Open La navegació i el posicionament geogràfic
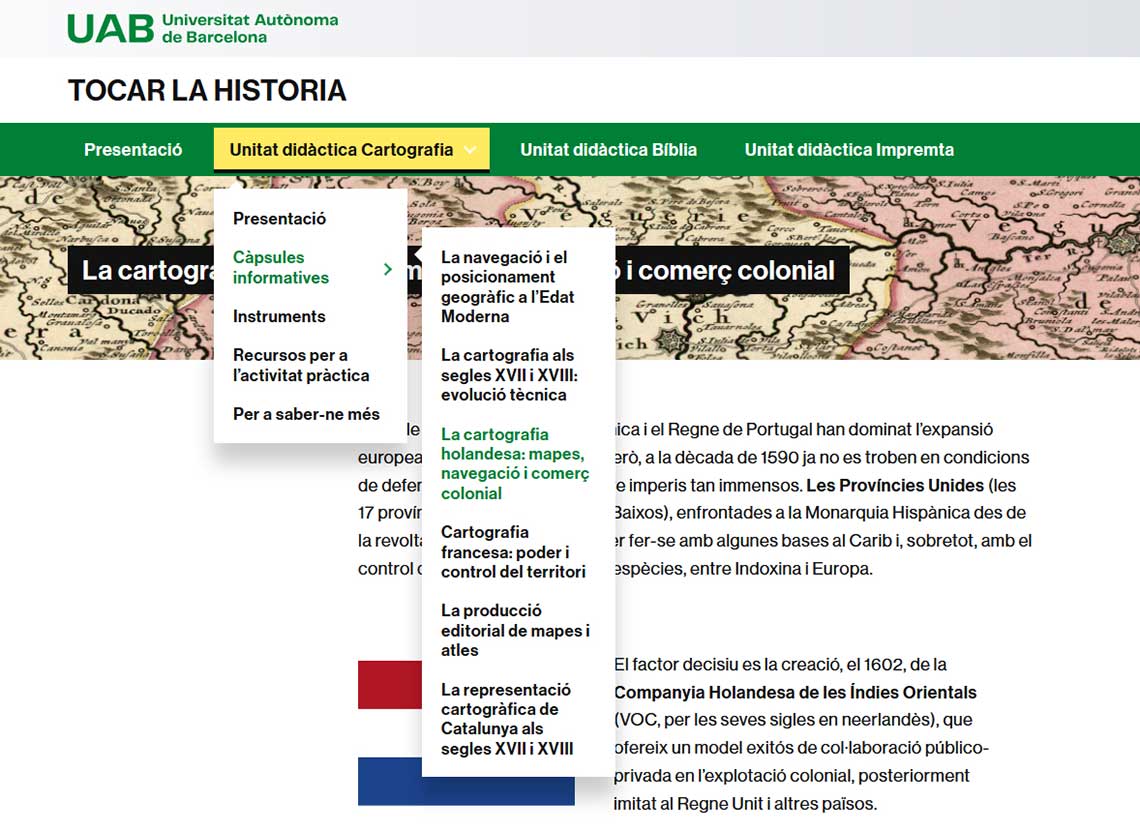Image resolution: width=1140 pixels, height=831 pixels. (507, 286)
